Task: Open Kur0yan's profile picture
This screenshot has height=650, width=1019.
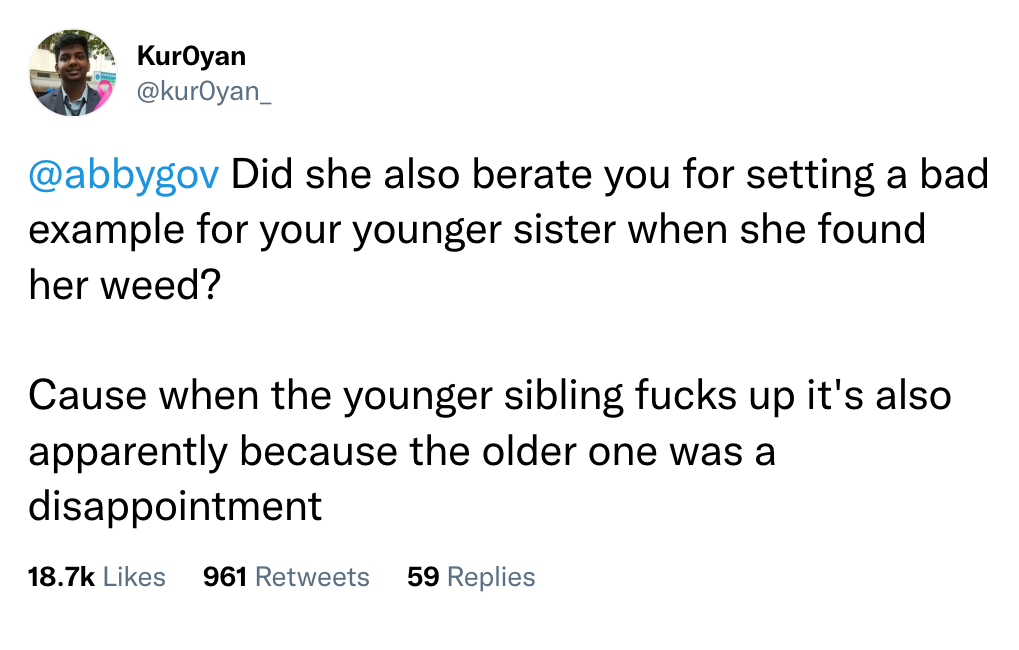Action: click(x=72, y=73)
